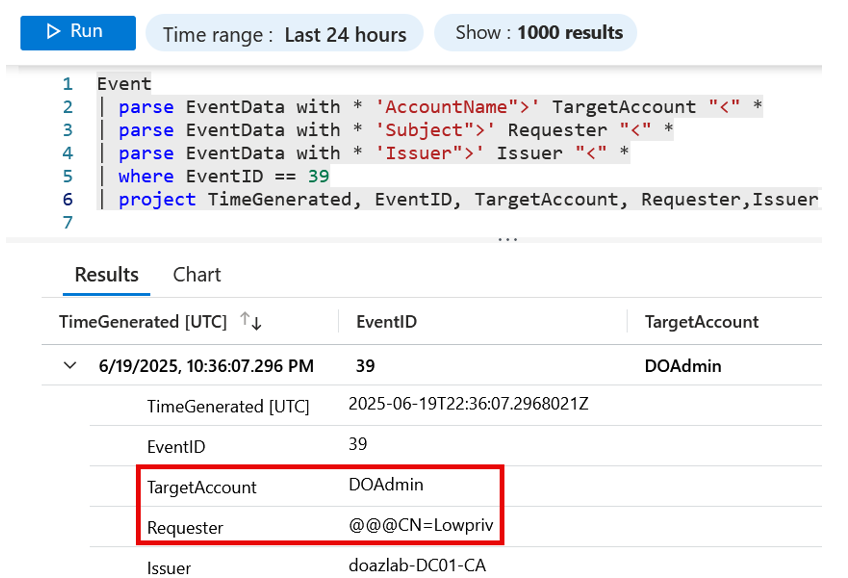Open the Show 1000 results selector
Image resolution: width=848 pixels, height=578 pixels.
[538, 33]
